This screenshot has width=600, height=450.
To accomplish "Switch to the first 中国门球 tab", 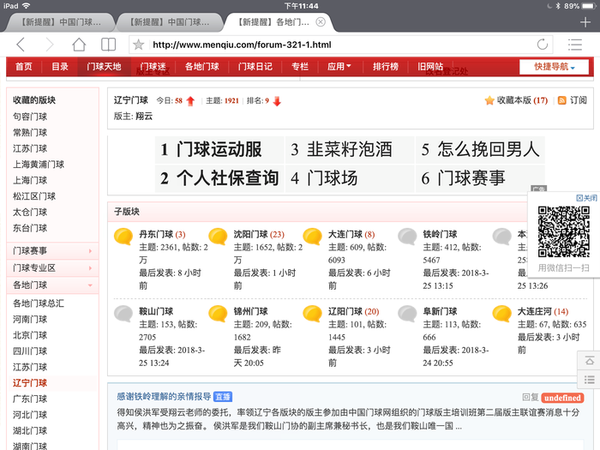I will click(x=61, y=22).
